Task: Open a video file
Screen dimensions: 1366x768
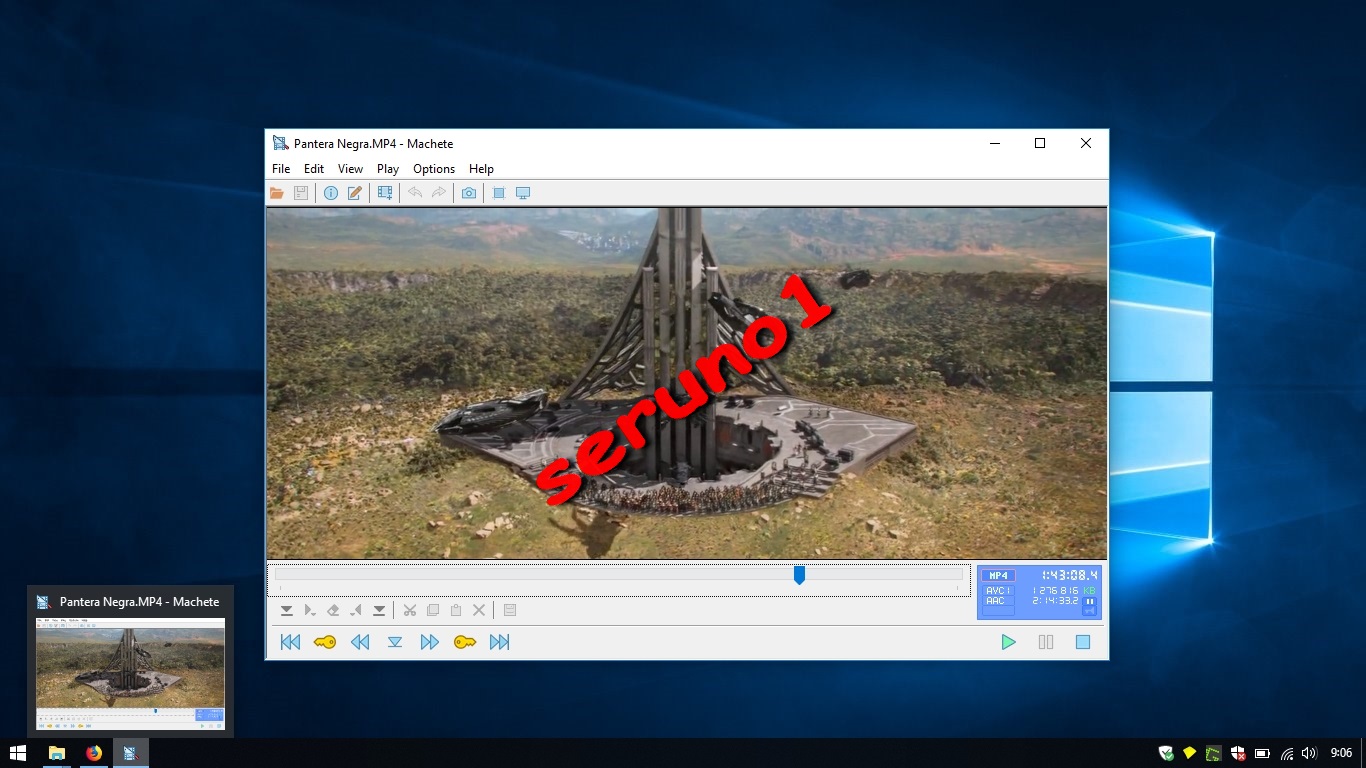Action: click(276, 192)
